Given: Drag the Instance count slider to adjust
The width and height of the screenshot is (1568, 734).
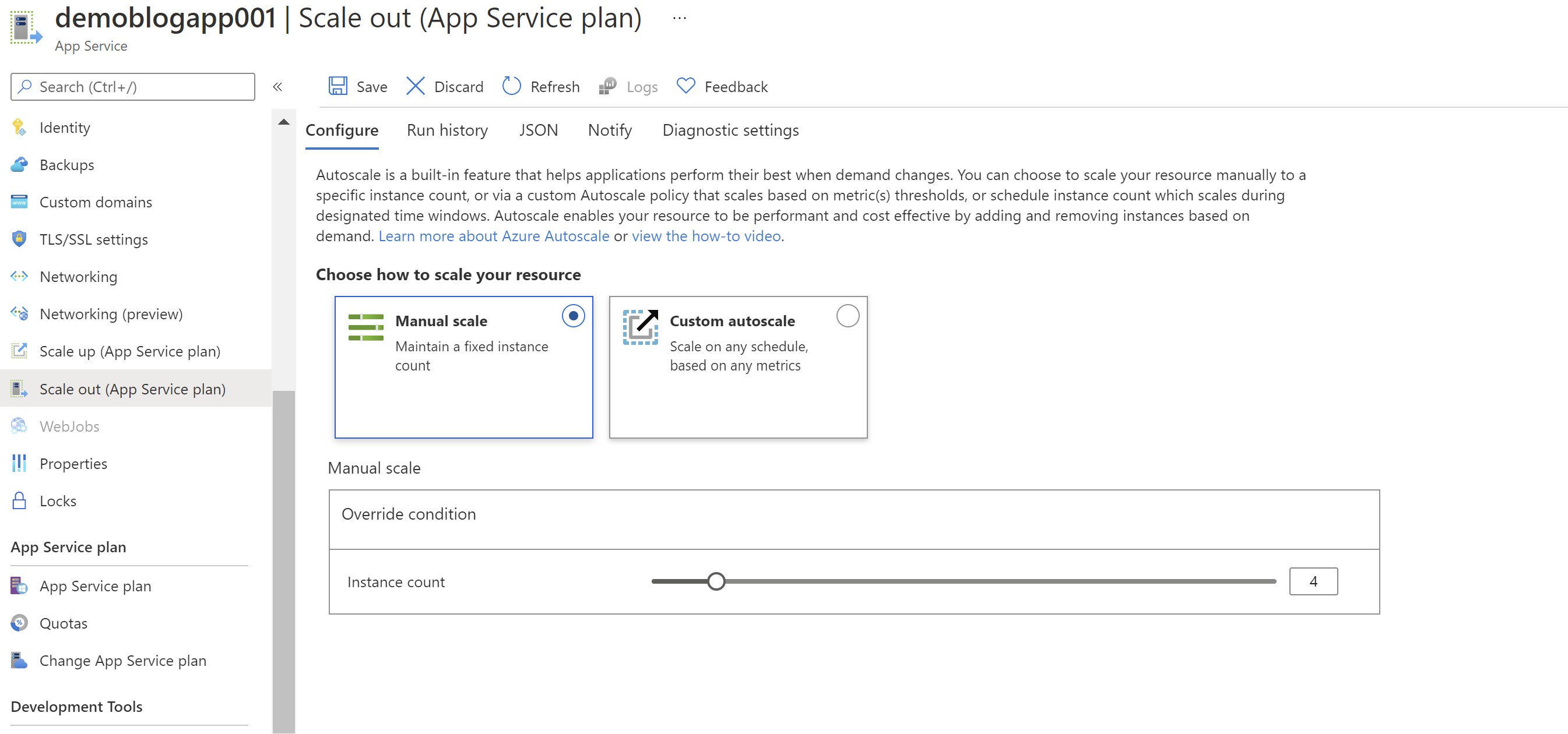Looking at the screenshot, I should click(718, 581).
